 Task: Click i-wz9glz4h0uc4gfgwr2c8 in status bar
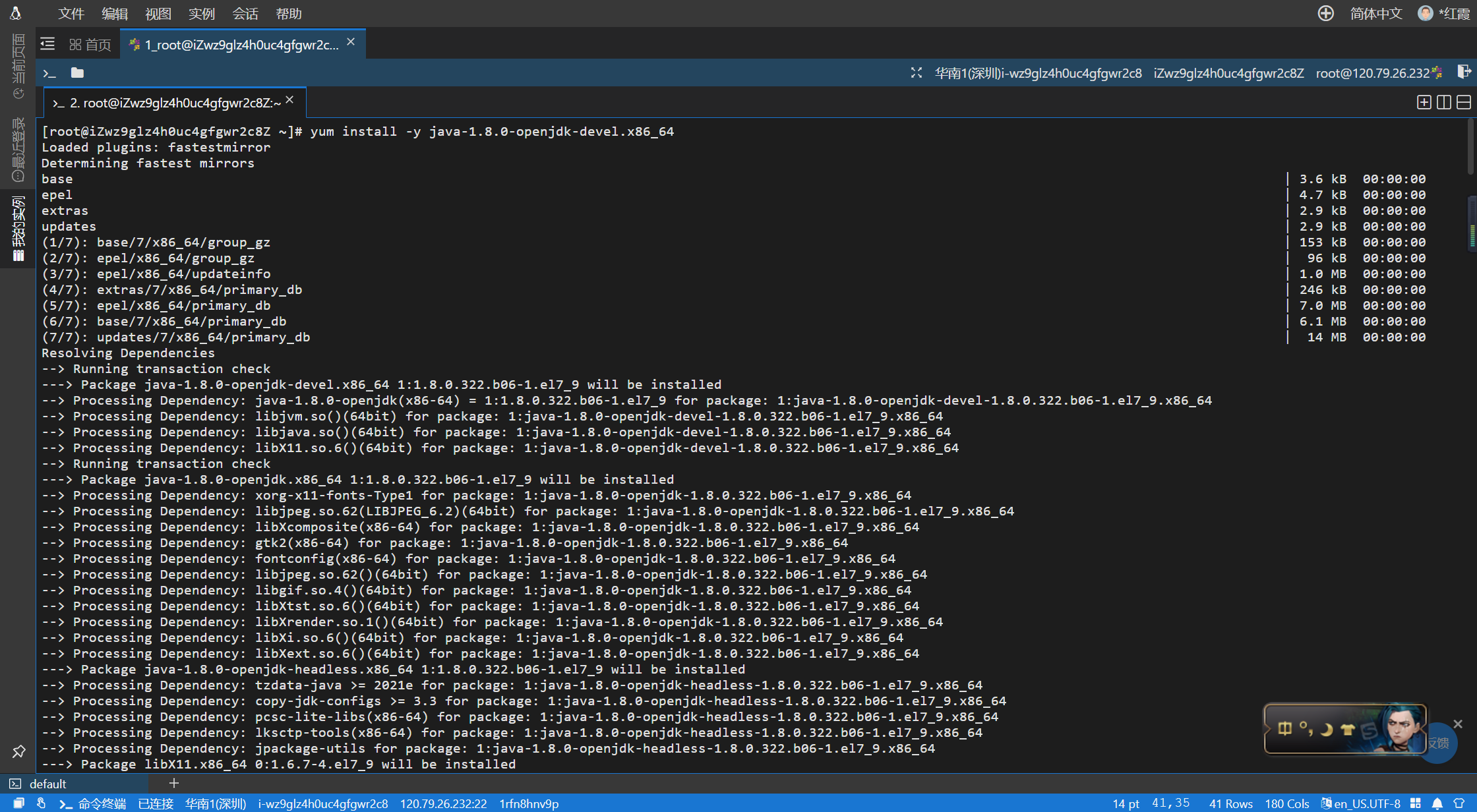coord(323,803)
